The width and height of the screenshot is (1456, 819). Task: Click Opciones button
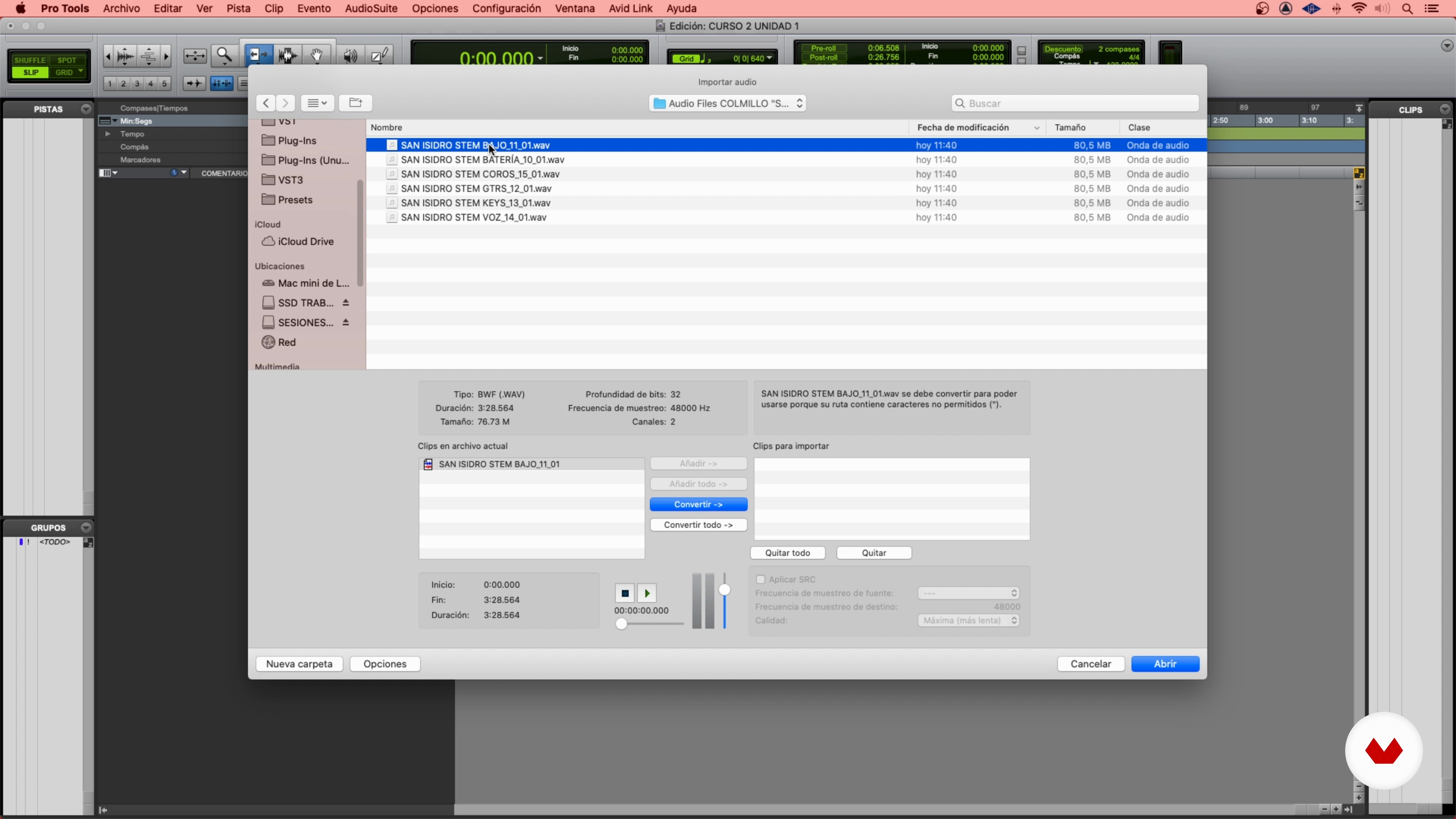coord(385,664)
